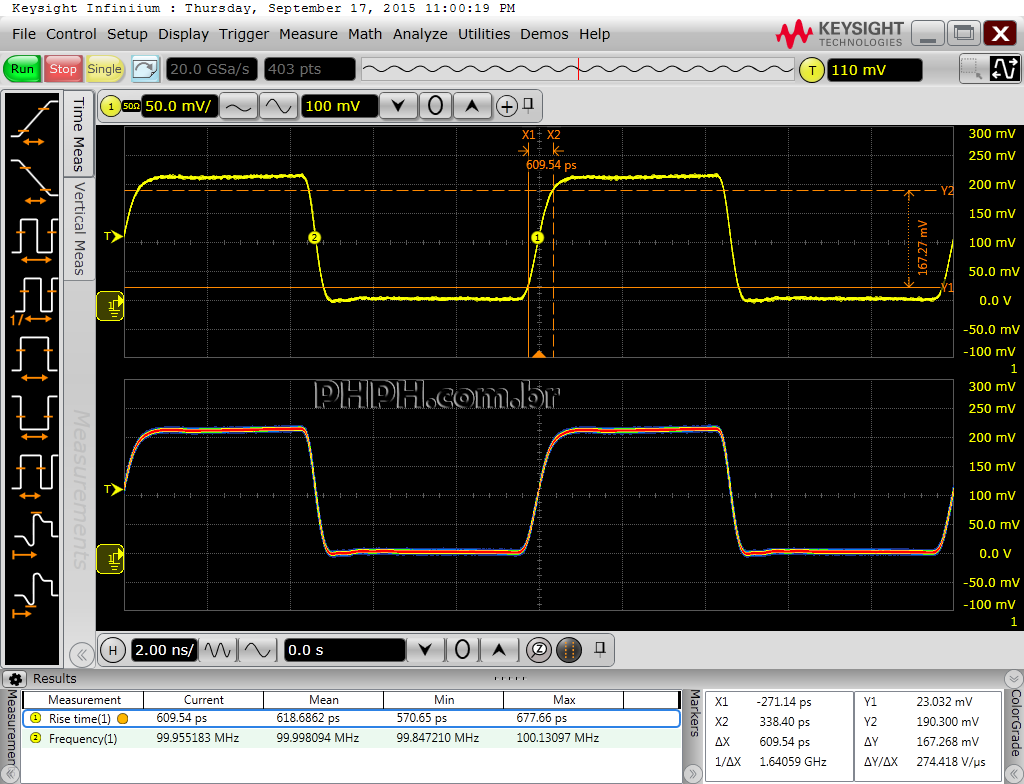This screenshot has height=784, width=1024.
Task: Click the memory bar waveform overview
Action: (576, 69)
